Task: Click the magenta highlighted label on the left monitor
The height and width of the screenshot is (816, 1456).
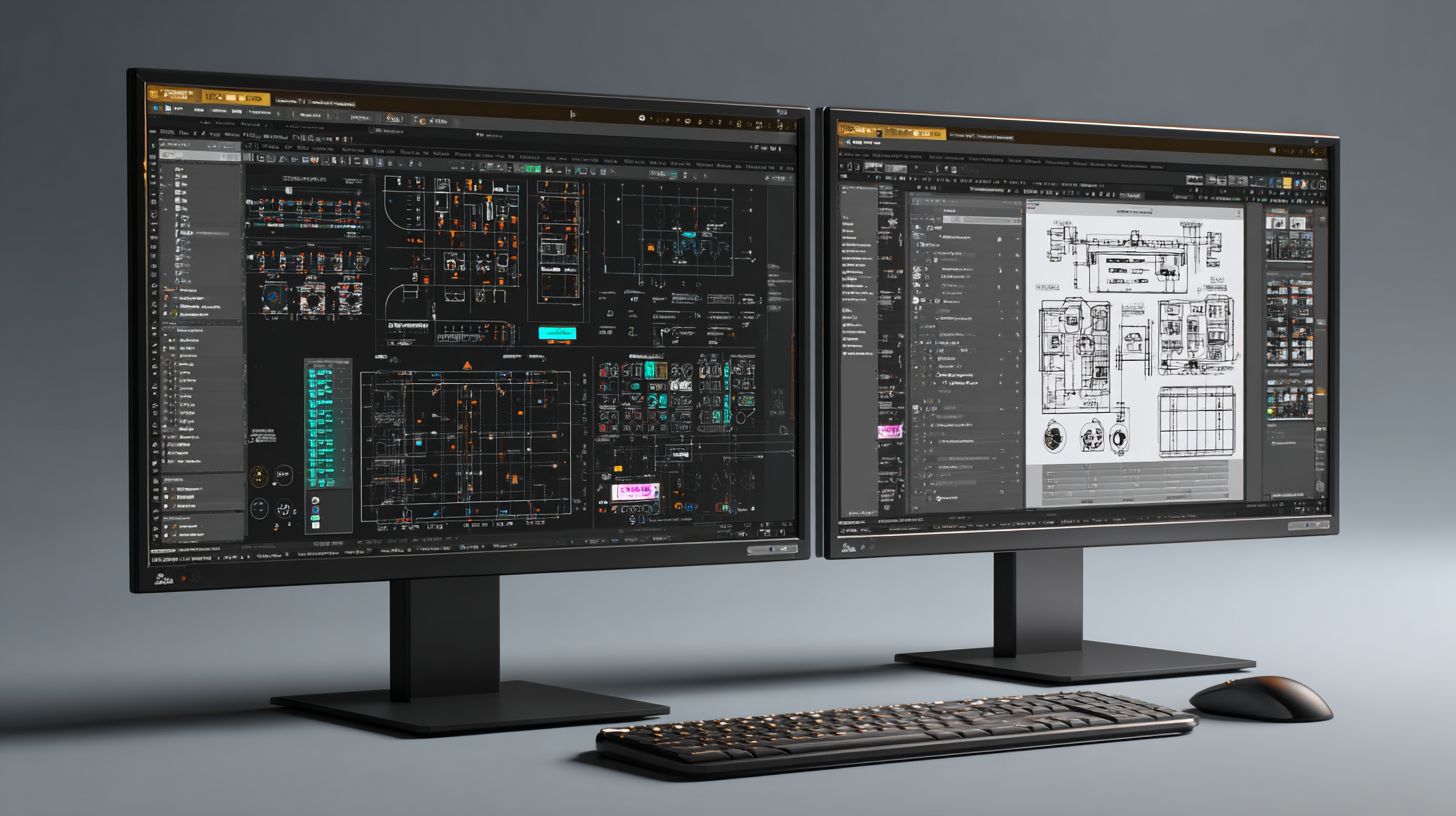Action: point(635,491)
